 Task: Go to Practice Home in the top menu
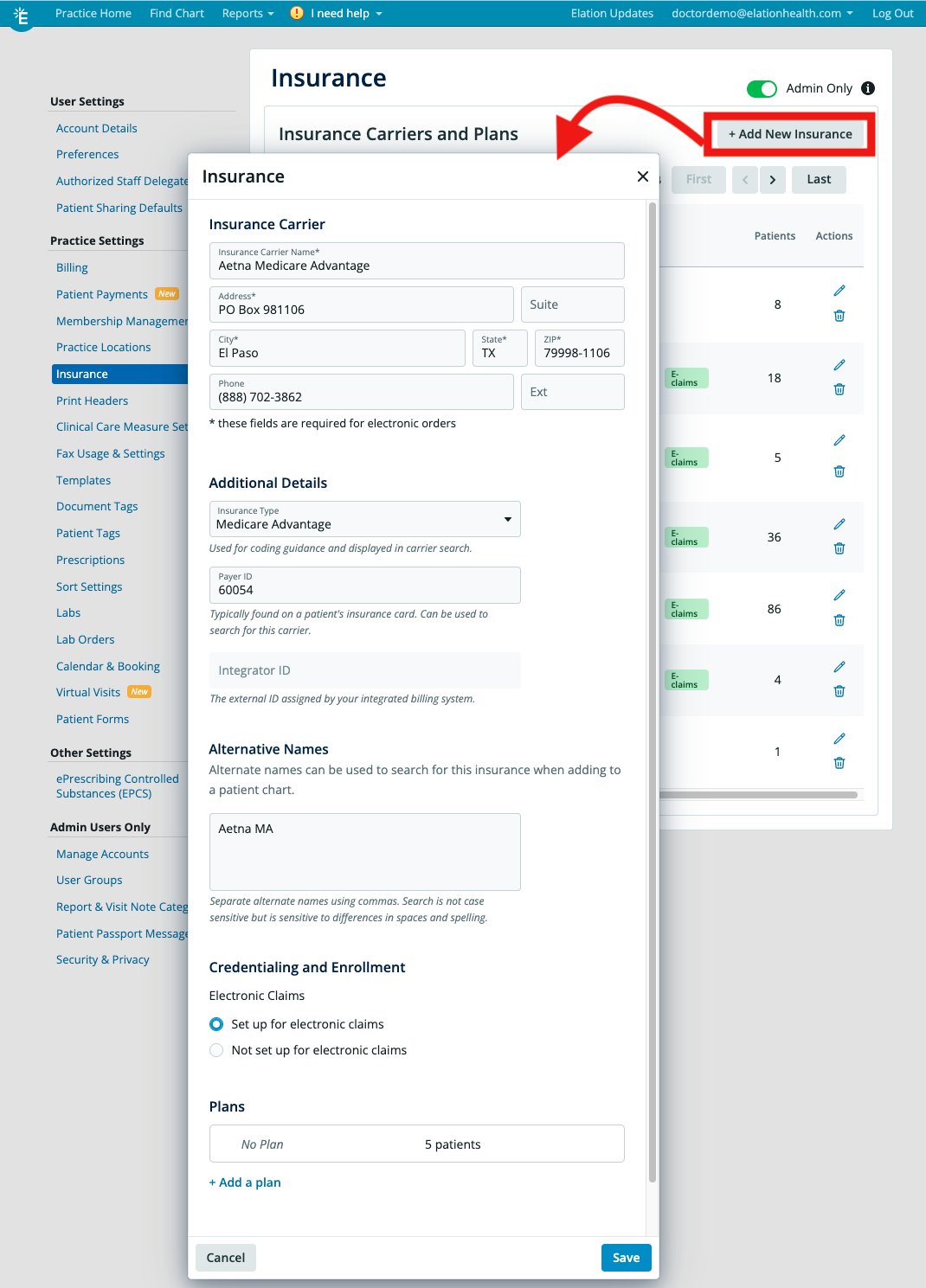point(93,13)
